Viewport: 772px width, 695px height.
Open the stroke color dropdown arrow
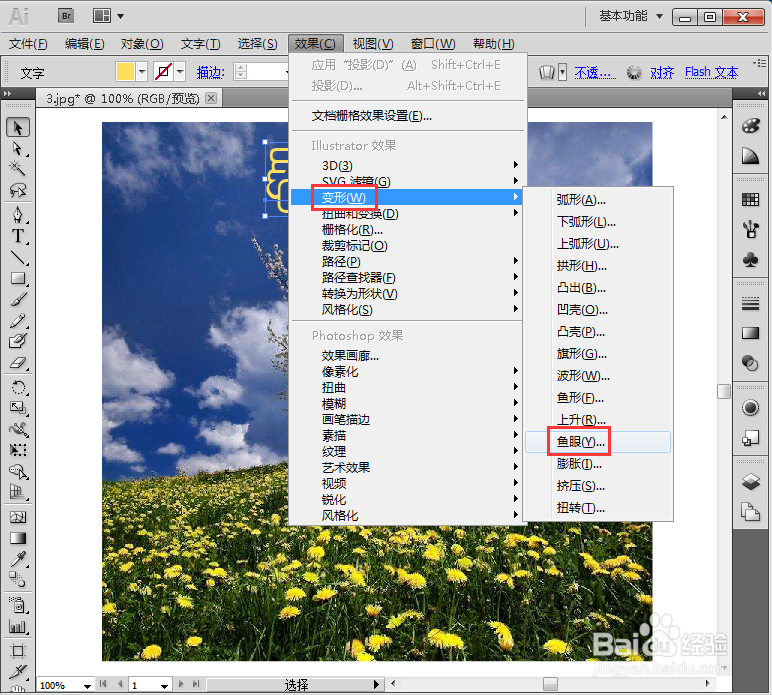click(180, 72)
